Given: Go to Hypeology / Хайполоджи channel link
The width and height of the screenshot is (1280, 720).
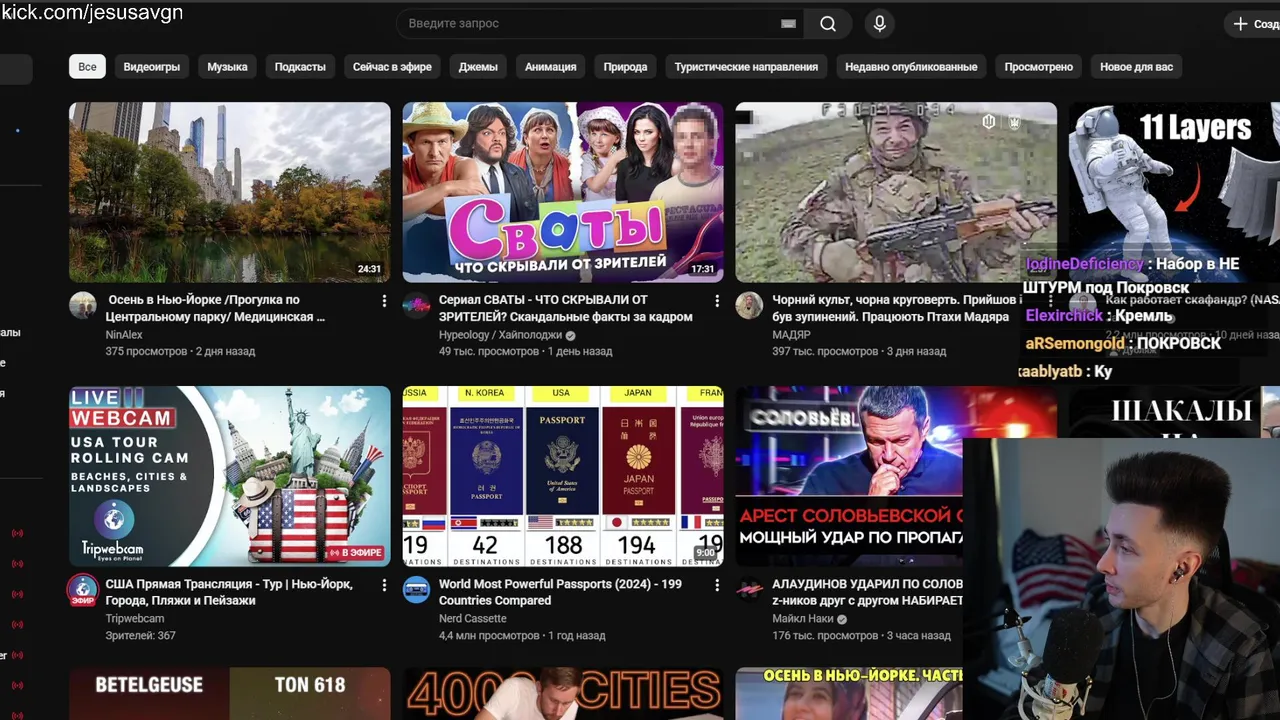Looking at the screenshot, I should coord(500,335).
